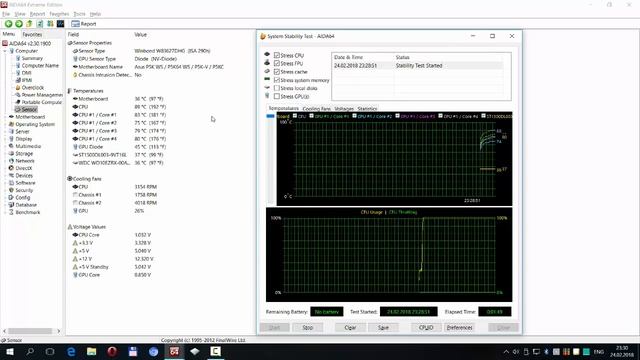Image resolution: width=640 pixels, height=360 pixels.
Task: Open Microsoft Edge from the taskbar
Action: pos(71,351)
